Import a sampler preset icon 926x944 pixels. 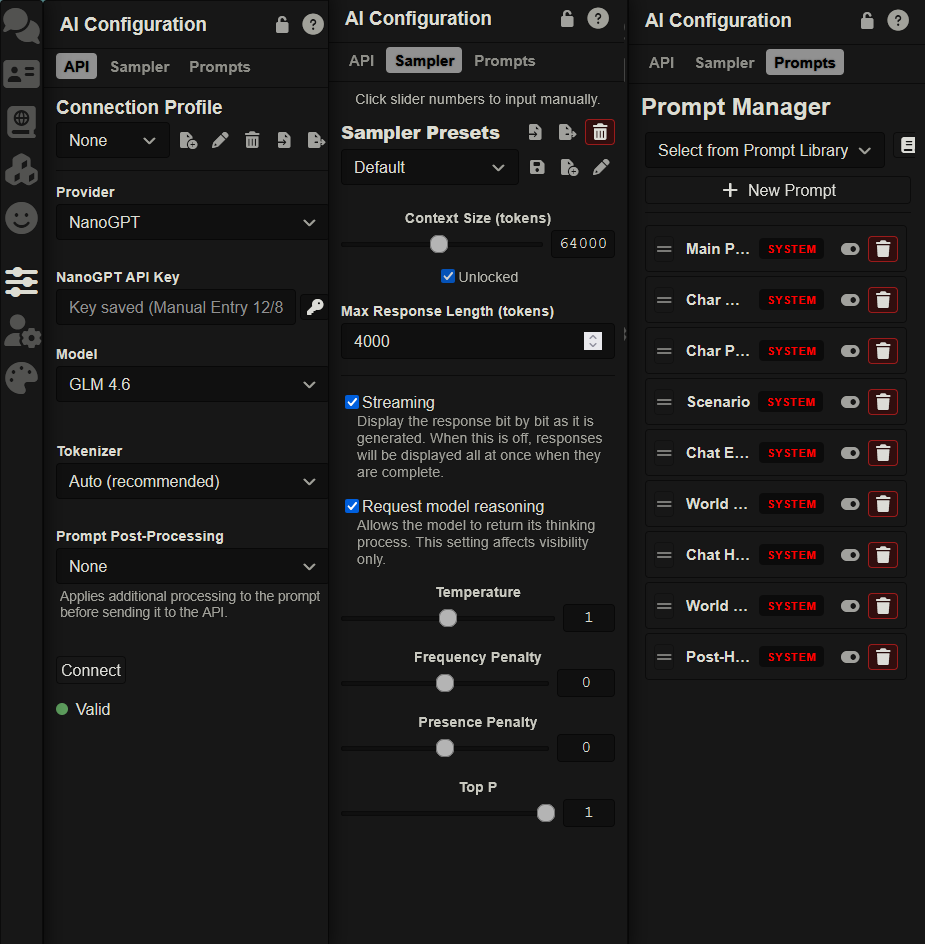(535, 132)
